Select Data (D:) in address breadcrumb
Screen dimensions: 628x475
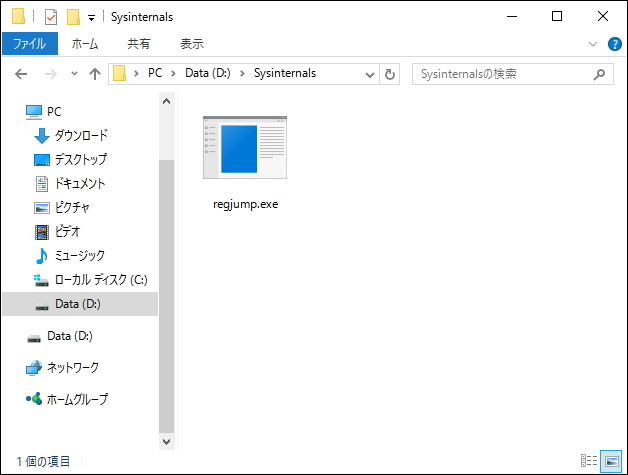pyautogui.click(x=207, y=73)
